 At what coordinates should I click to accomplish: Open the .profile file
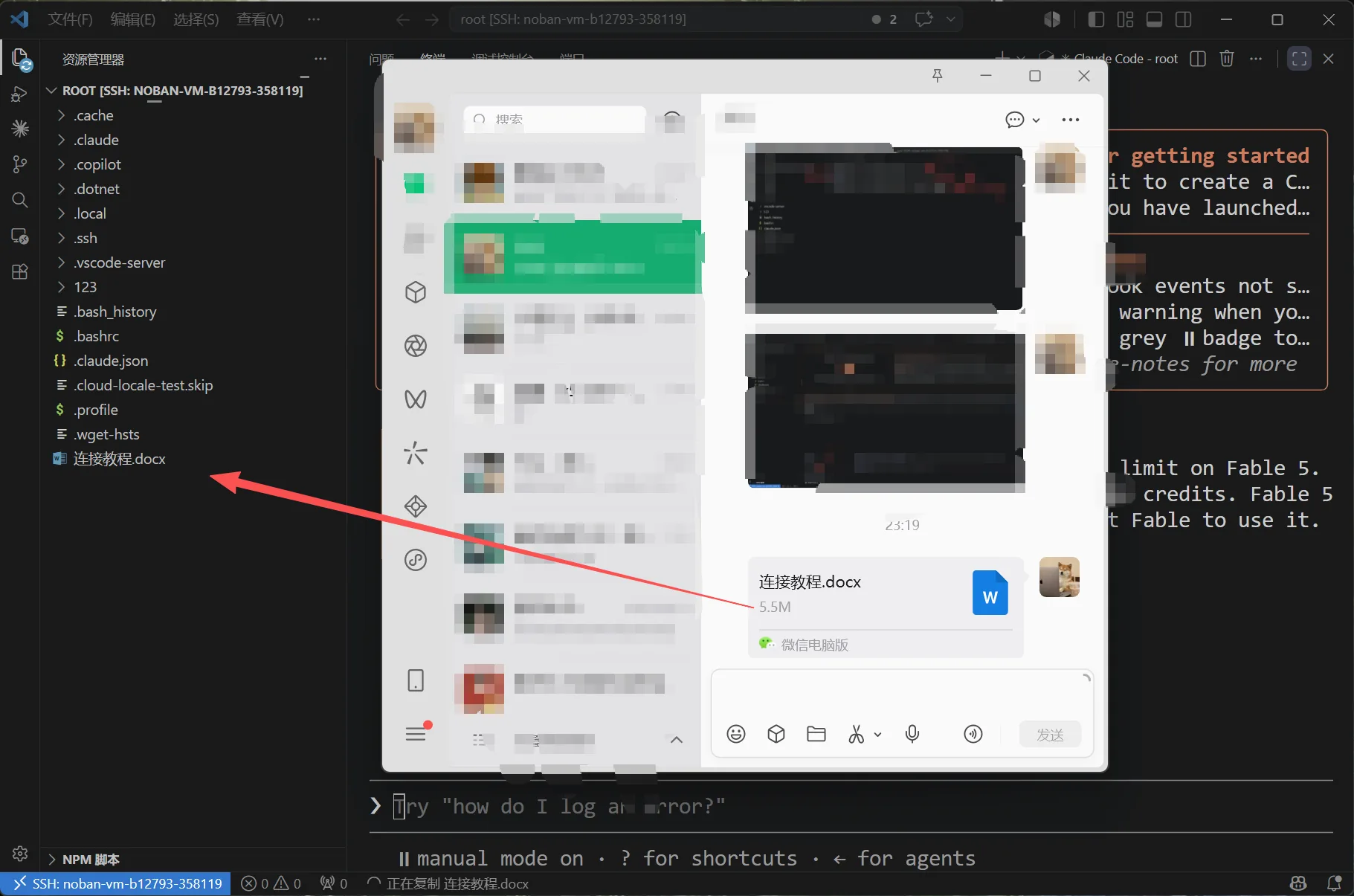[x=96, y=410]
